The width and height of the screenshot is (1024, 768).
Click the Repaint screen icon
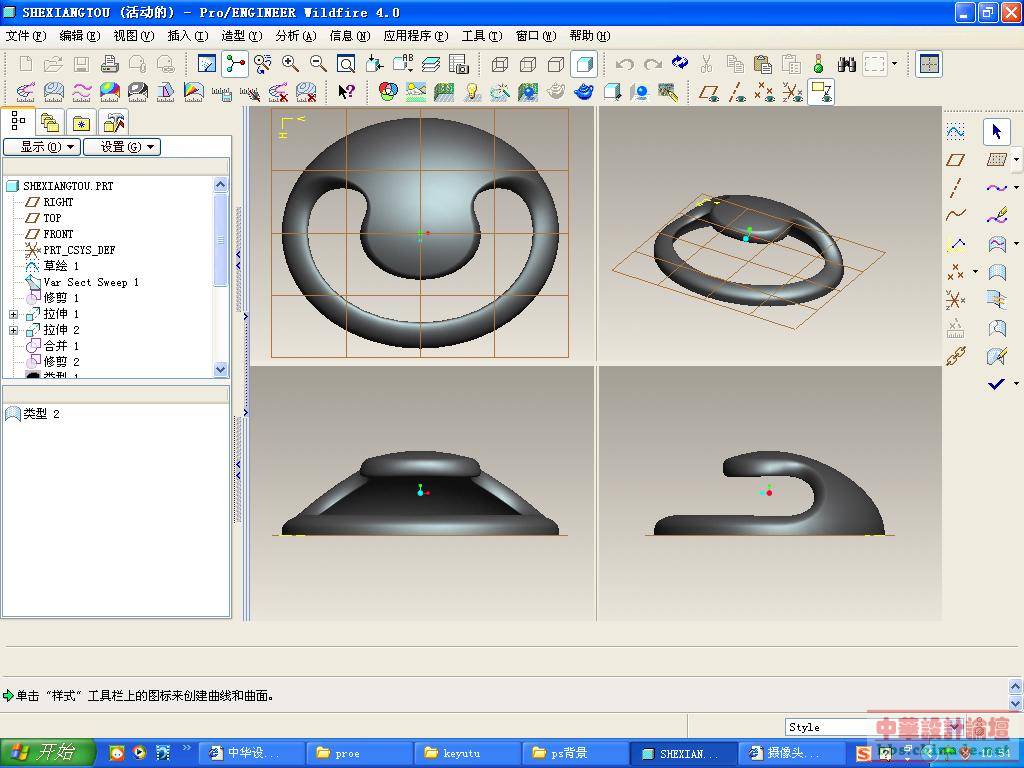pos(207,64)
